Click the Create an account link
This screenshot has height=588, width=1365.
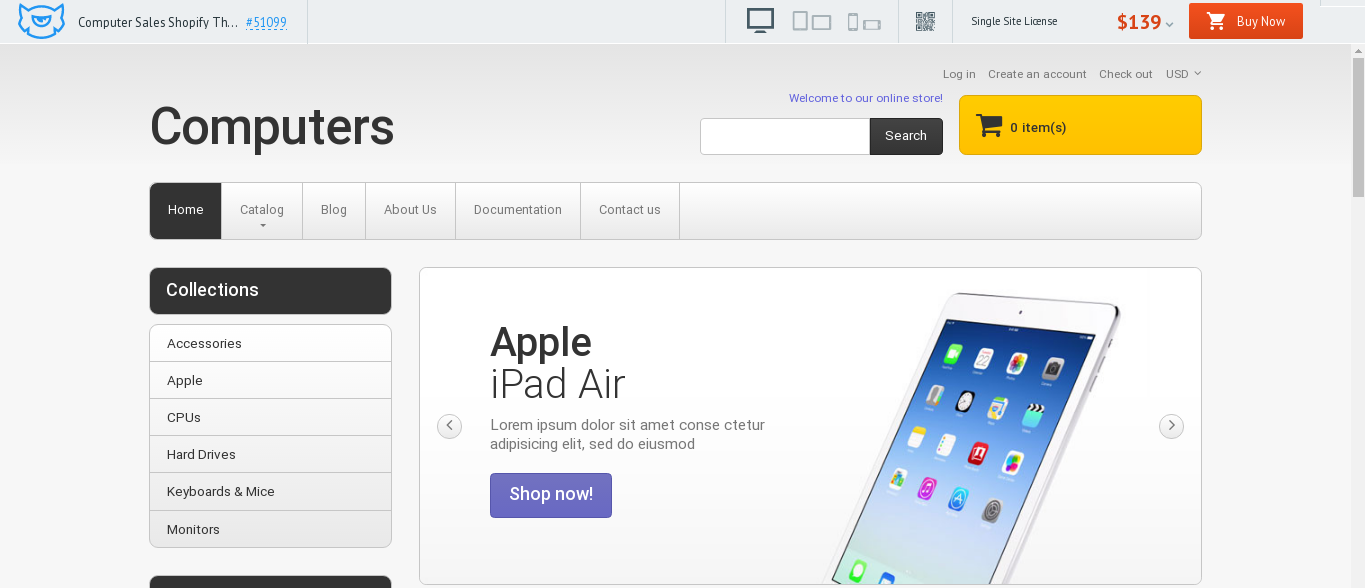[x=1037, y=74]
